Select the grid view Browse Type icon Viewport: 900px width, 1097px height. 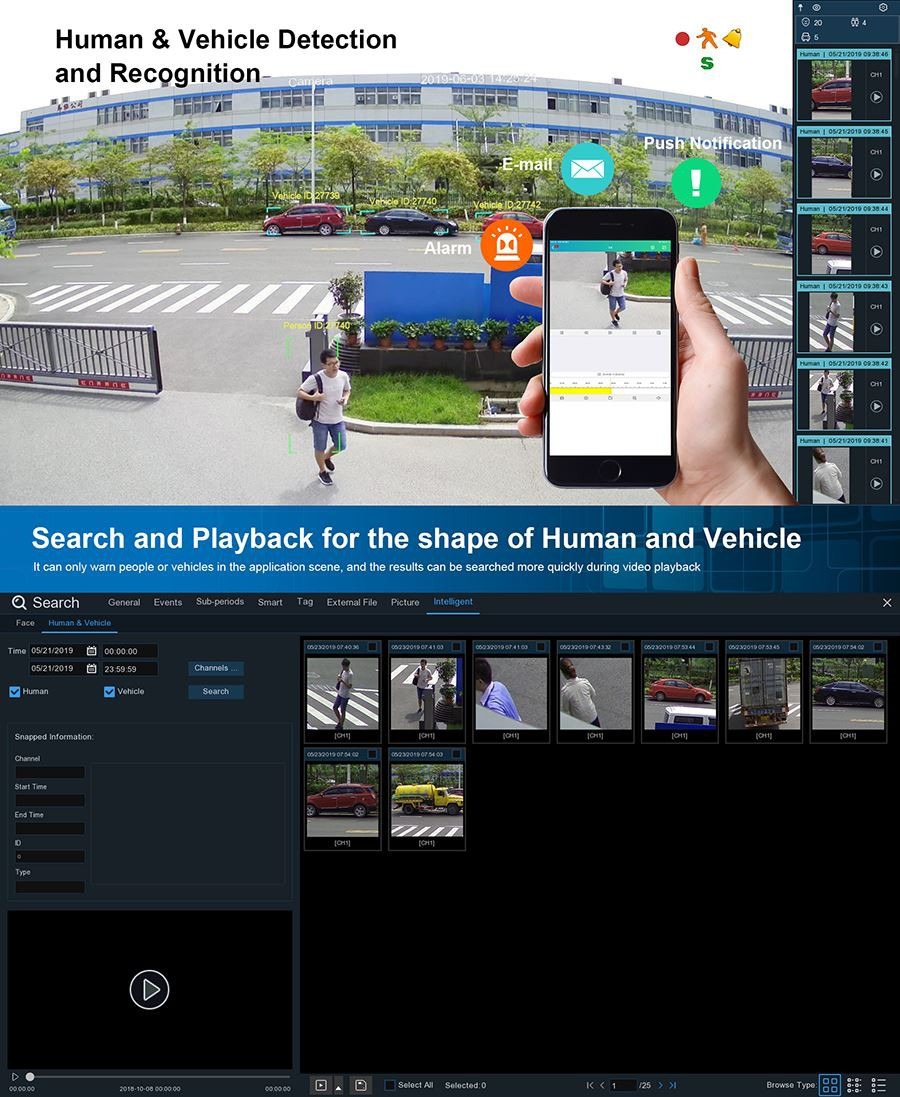point(831,1084)
